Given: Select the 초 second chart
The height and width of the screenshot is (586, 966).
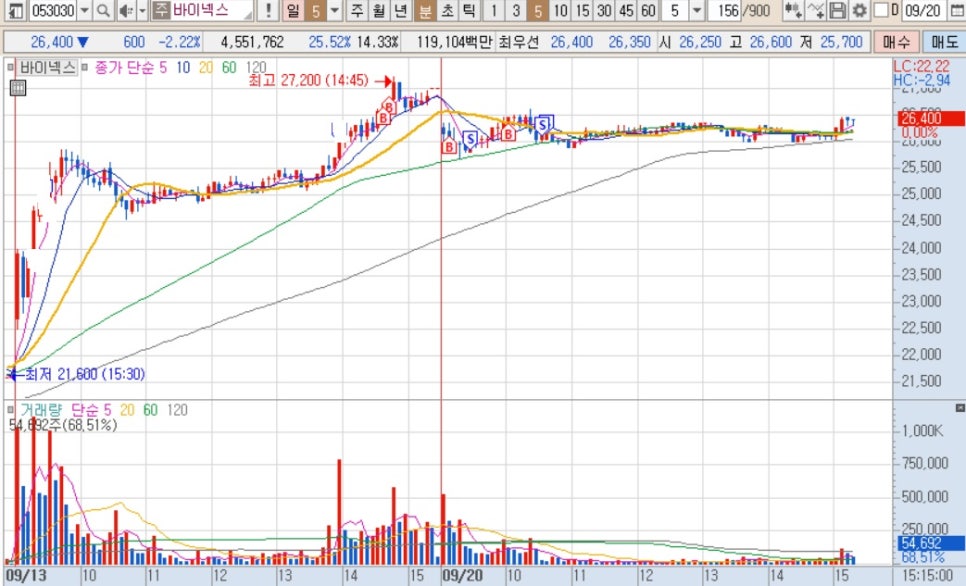Looking at the screenshot, I should tap(447, 10).
